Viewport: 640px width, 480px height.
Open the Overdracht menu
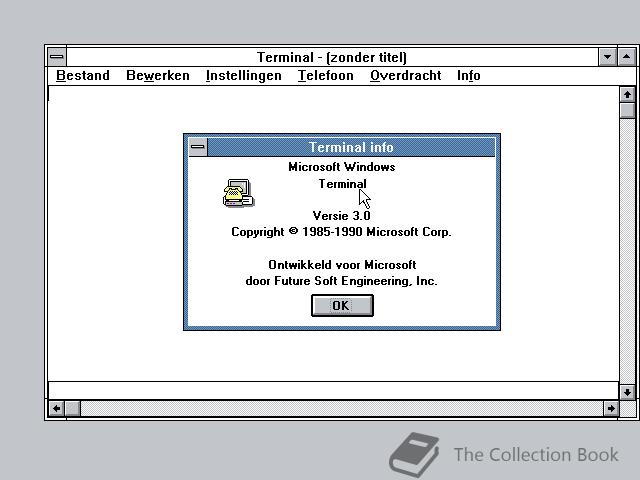click(x=405, y=76)
